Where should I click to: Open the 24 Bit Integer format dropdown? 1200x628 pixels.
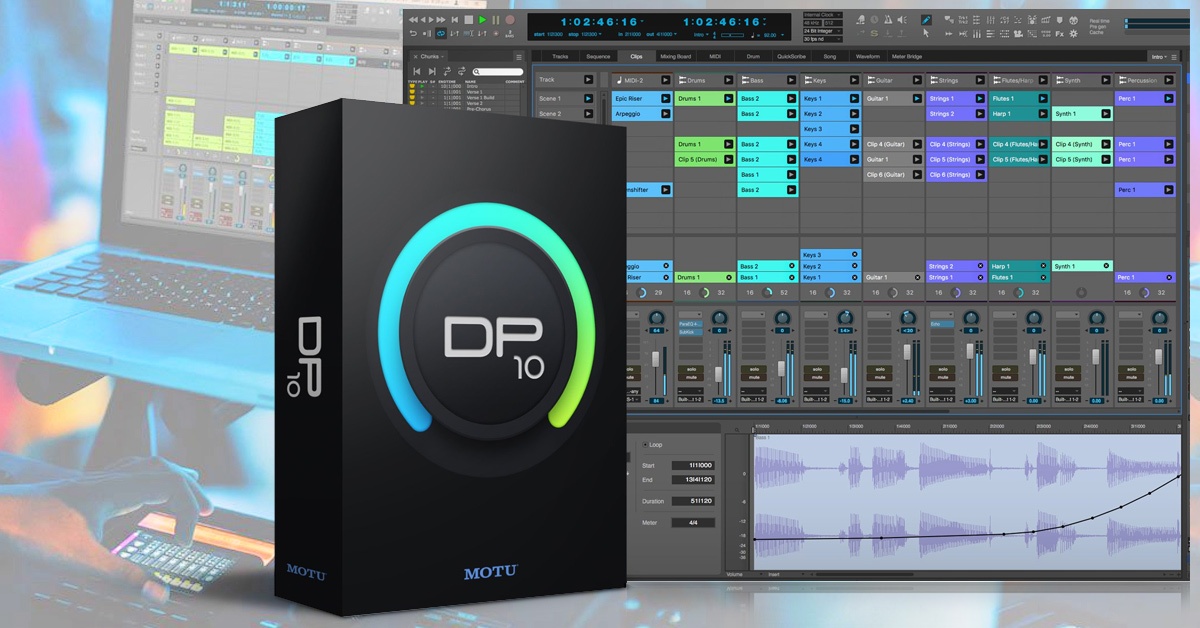(x=821, y=30)
